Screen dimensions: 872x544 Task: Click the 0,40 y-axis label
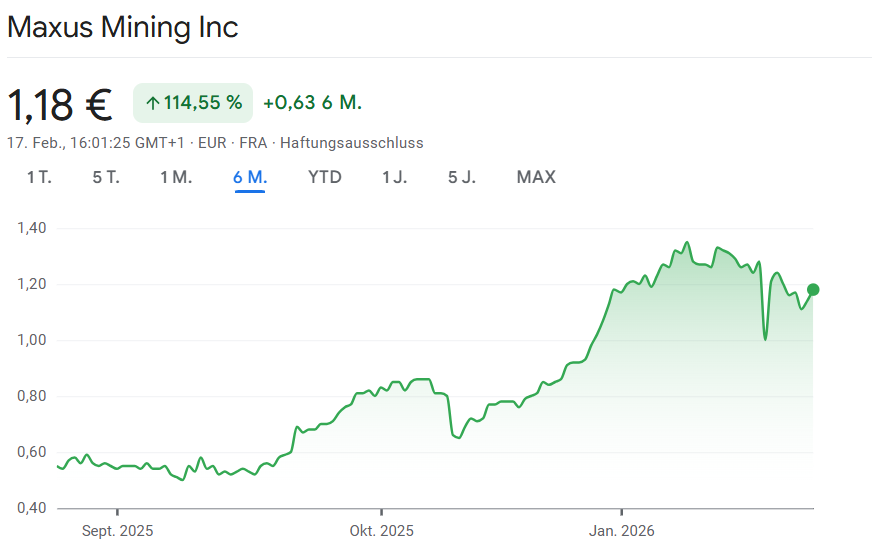coord(31,508)
